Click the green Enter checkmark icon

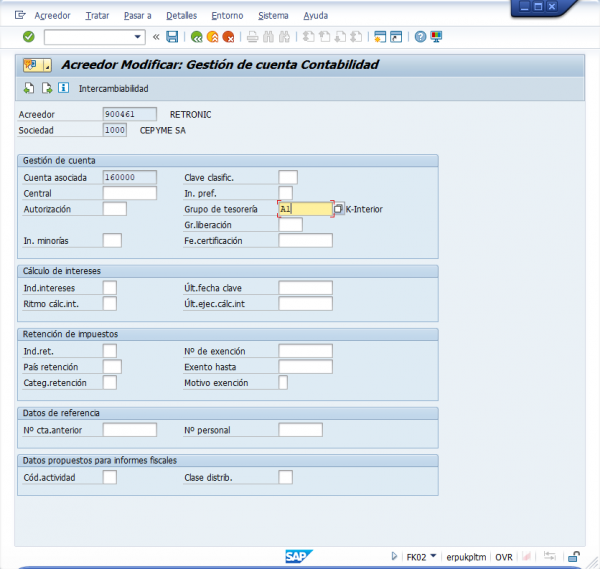(x=29, y=37)
